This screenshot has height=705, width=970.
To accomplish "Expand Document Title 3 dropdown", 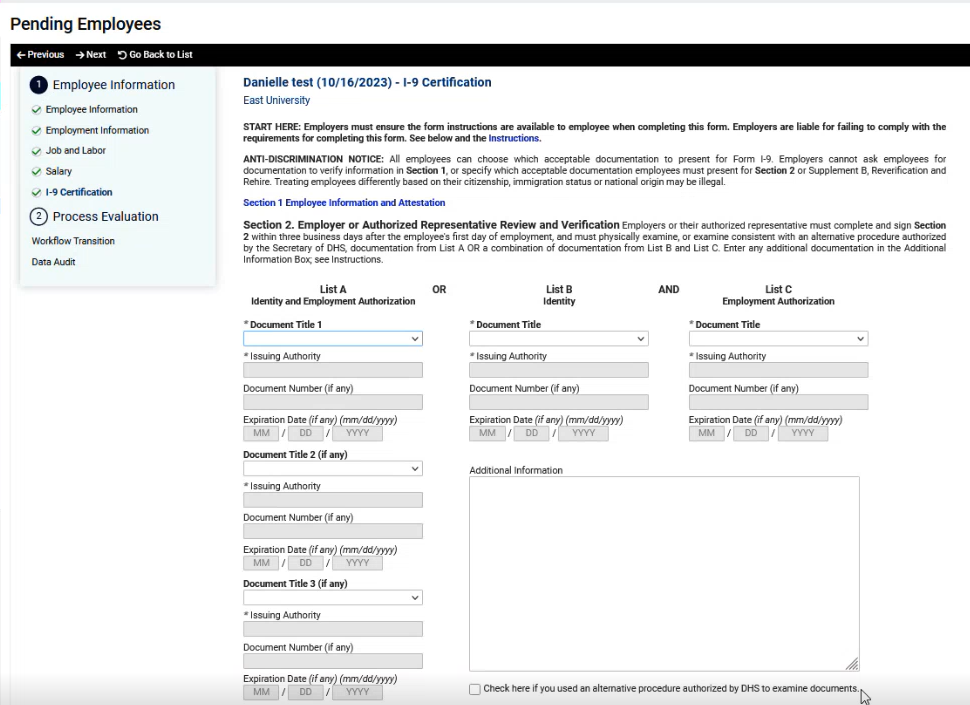I will click(x=332, y=598).
